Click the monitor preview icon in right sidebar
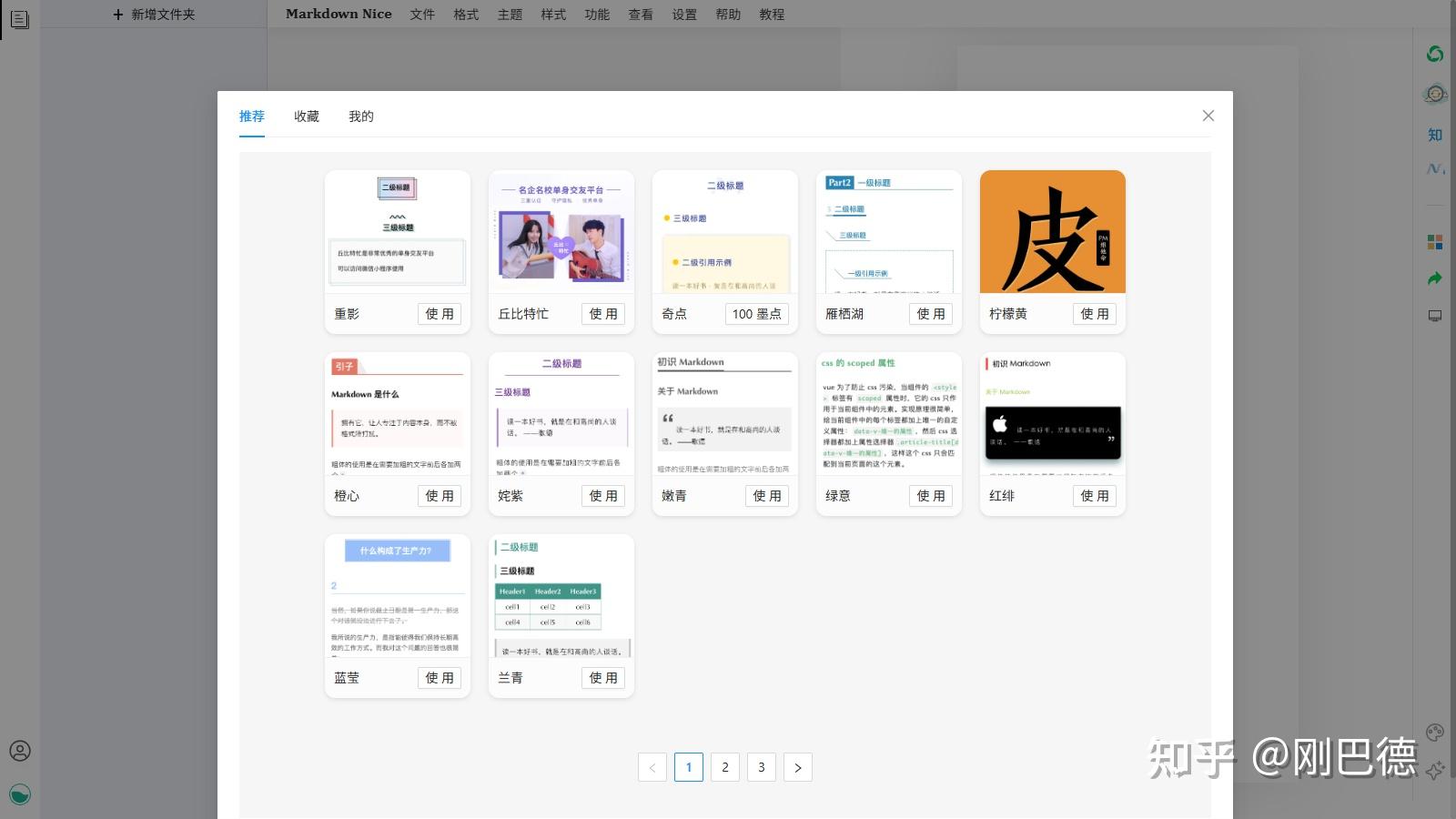This screenshot has height=819, width=1456. (x=1435, y=316)
